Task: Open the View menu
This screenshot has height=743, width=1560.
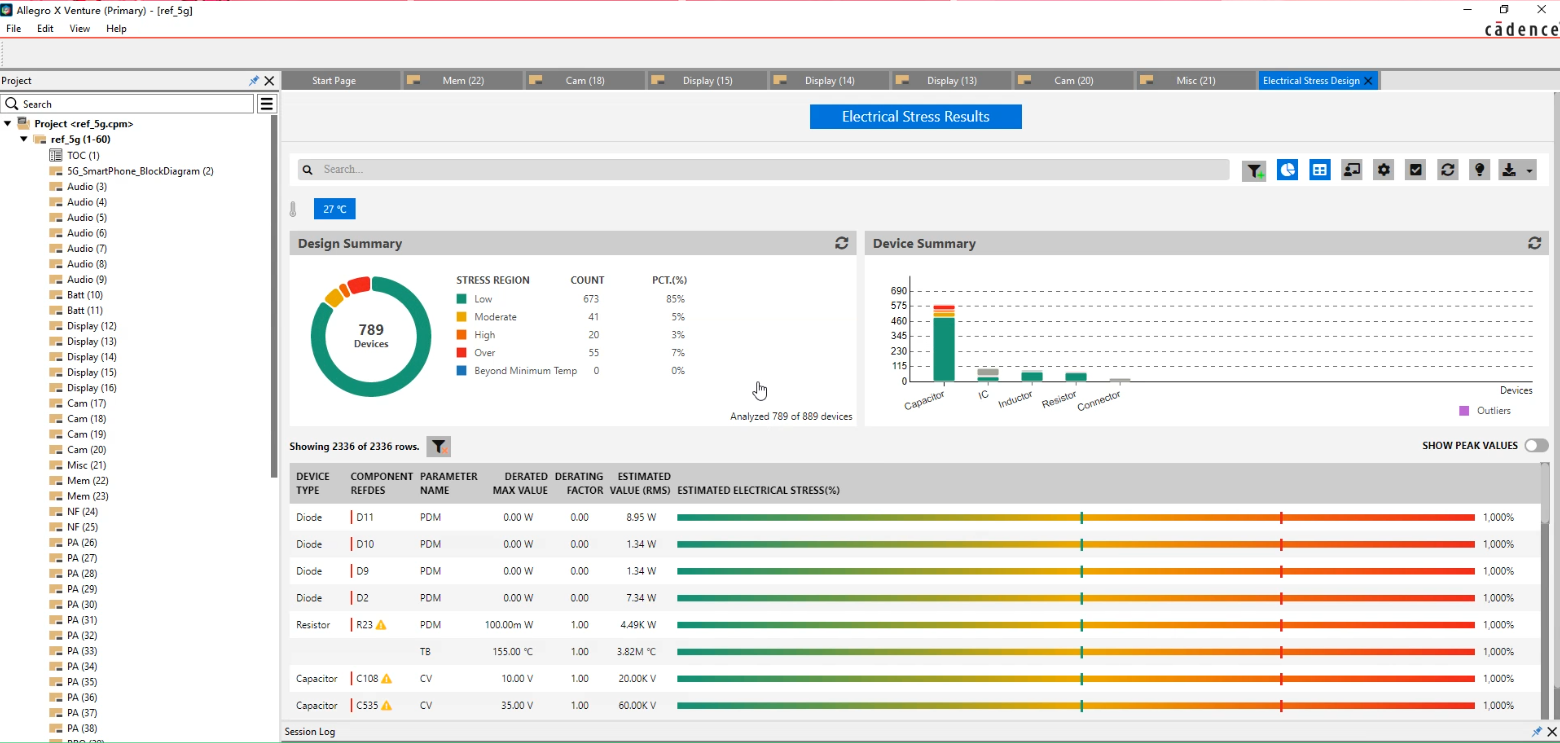Action: [x=80, y=29]
